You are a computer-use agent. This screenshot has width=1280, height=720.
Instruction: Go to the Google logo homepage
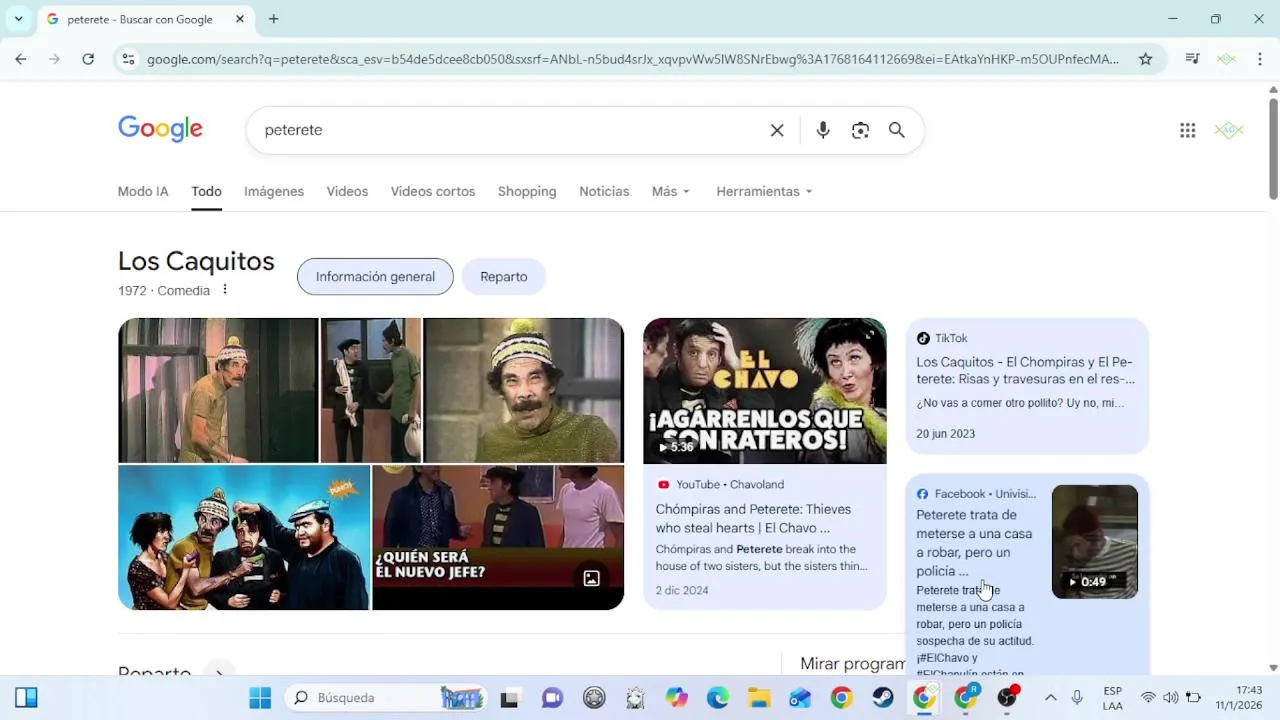pyautogui.click(x=160, y=129)
